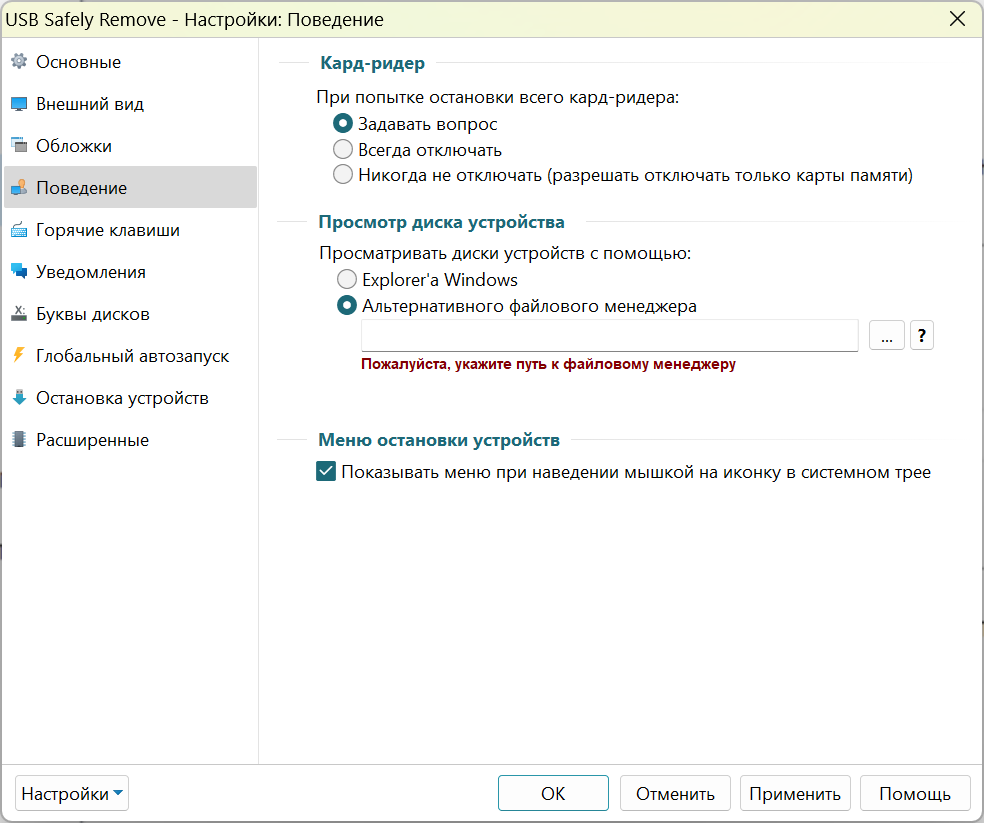Select the Всегда отключать radio option

click(x=343, y=149)
